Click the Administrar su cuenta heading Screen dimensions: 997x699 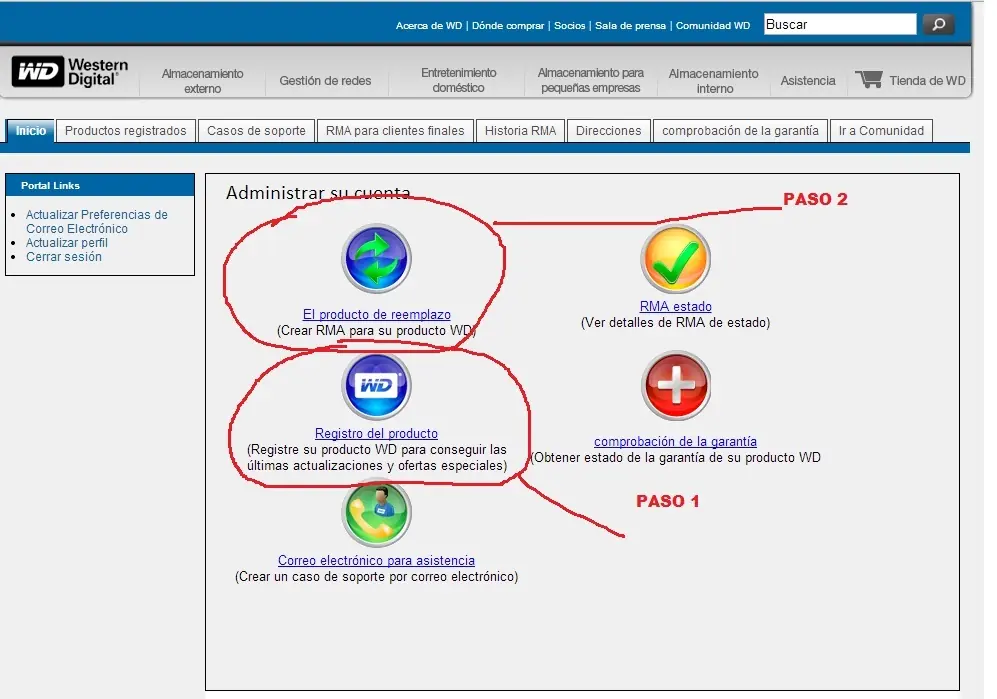click(x=318, y=193)
